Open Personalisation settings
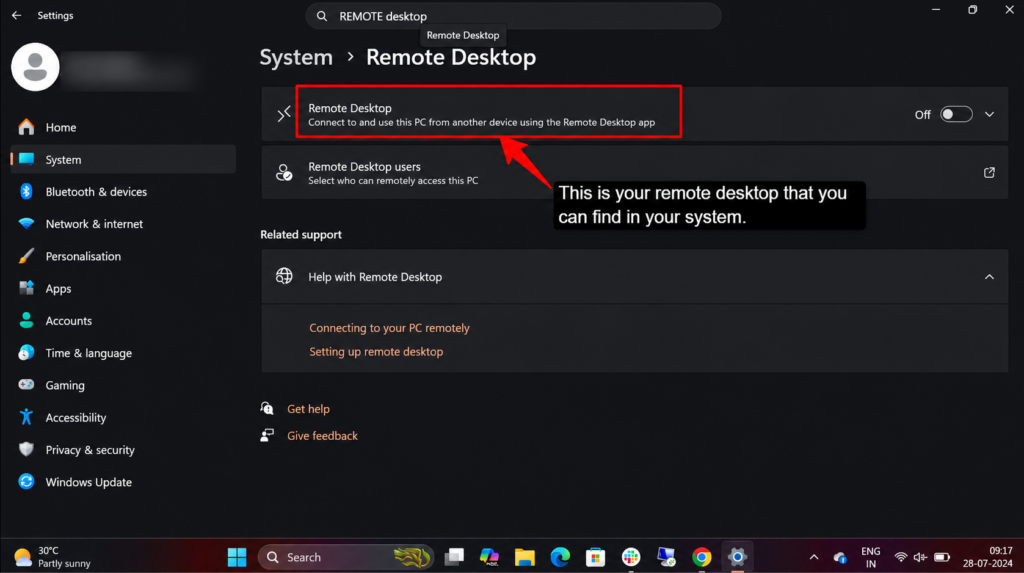Viewport: 1024px width, 573px height. (123, 256)
